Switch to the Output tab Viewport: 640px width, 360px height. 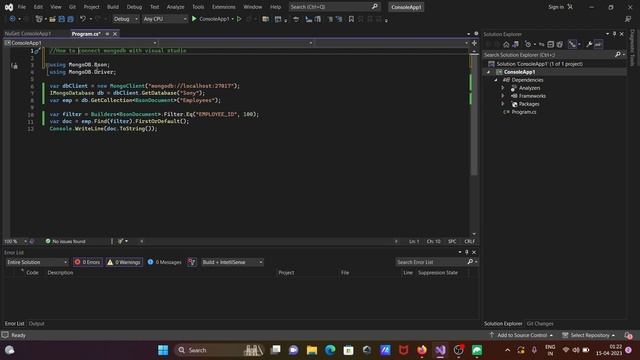[x=36, y=324]
